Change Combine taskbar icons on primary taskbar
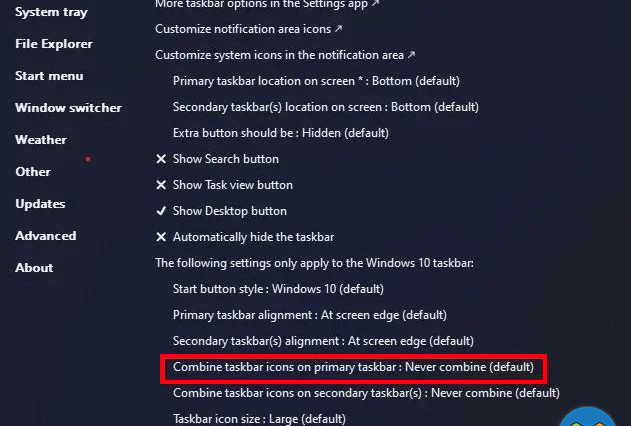 point(353,368)
